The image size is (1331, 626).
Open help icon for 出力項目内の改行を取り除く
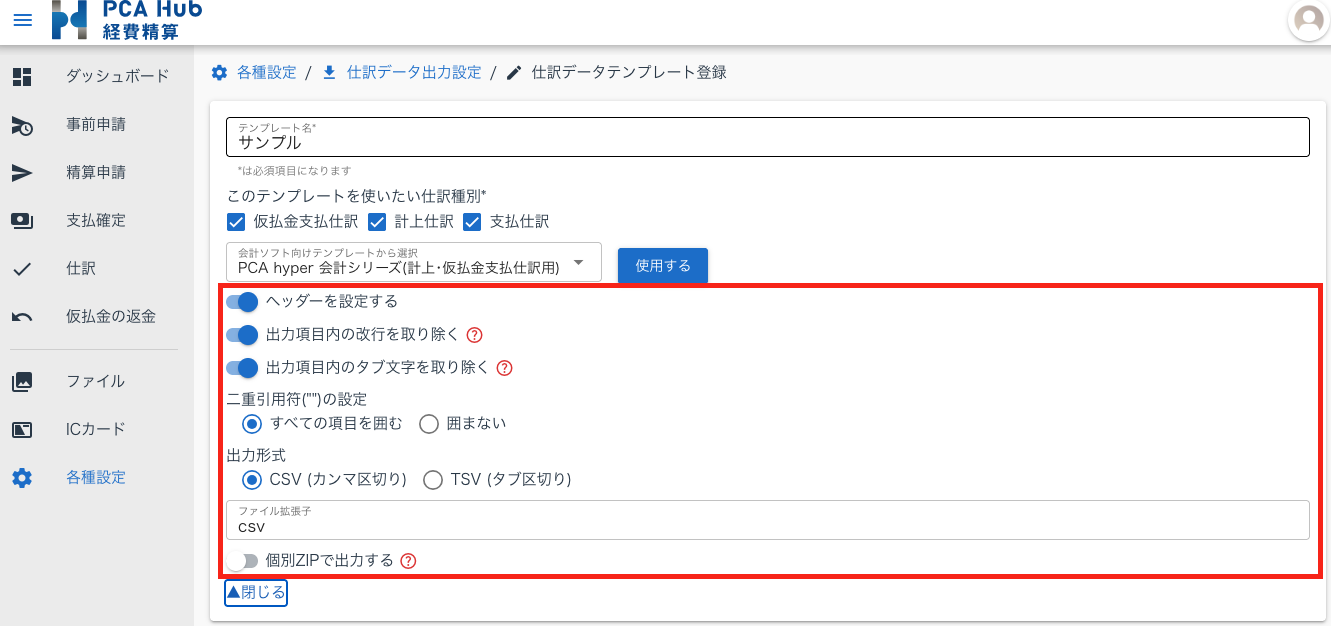tap(475, 335)
